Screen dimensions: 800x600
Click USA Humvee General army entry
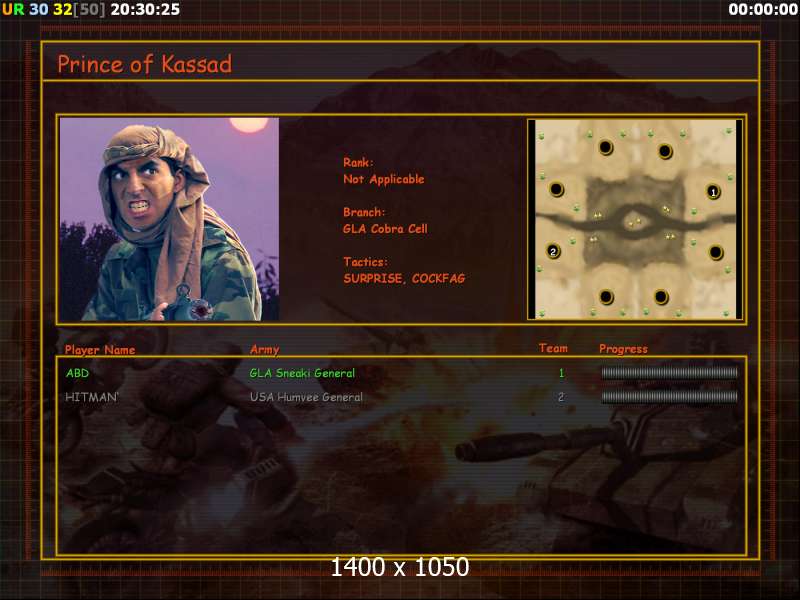[306, 397]
